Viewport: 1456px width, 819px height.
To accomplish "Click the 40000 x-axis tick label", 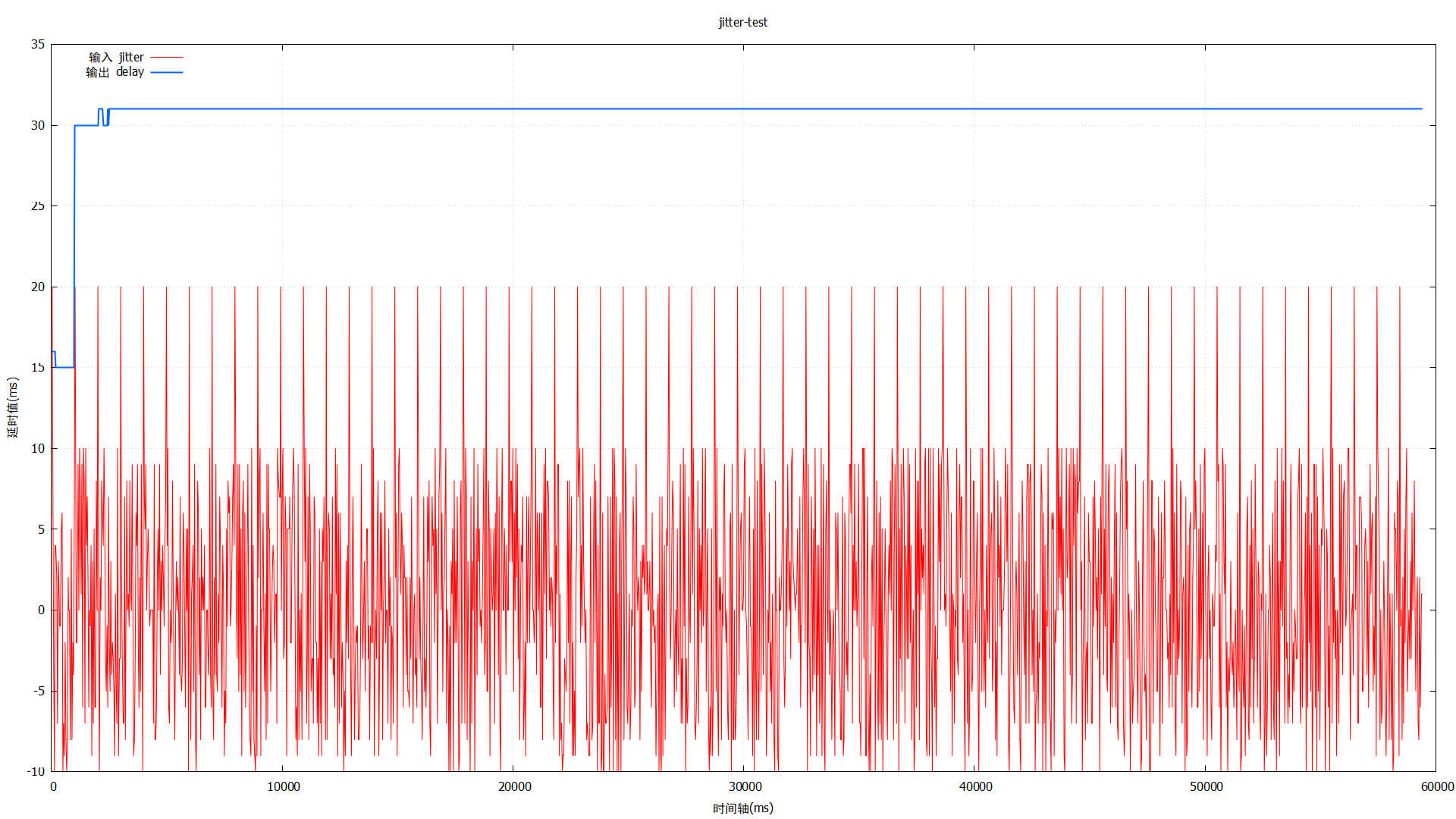I will tap(975, 786).
